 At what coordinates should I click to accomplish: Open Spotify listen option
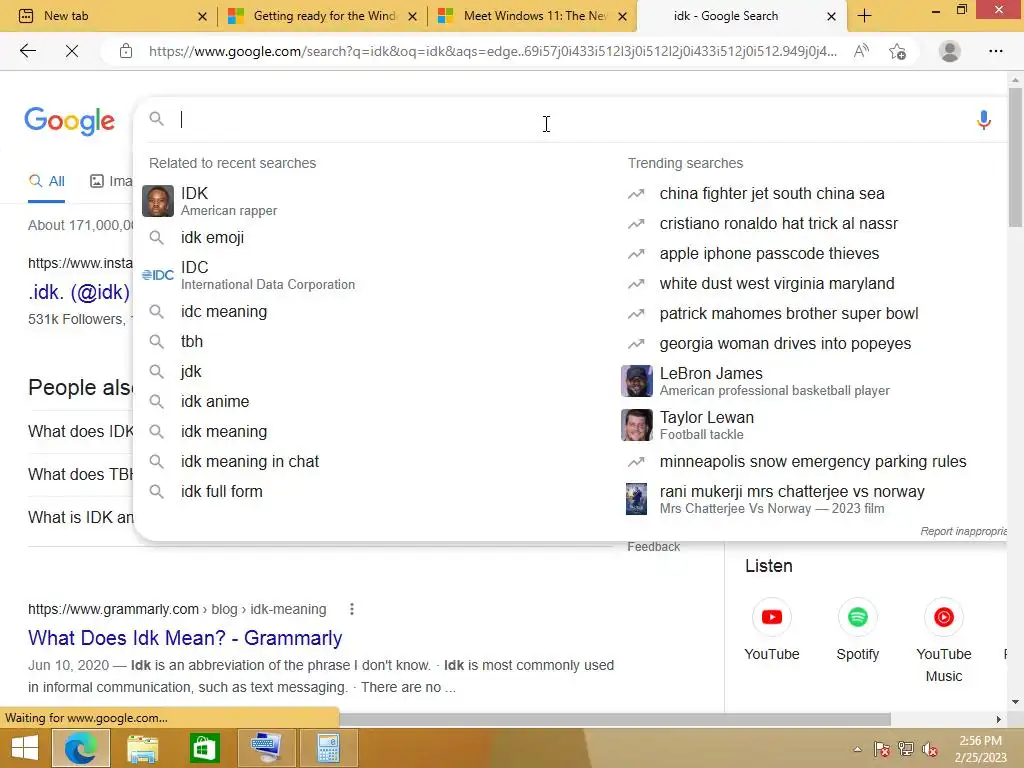(857, 630)
